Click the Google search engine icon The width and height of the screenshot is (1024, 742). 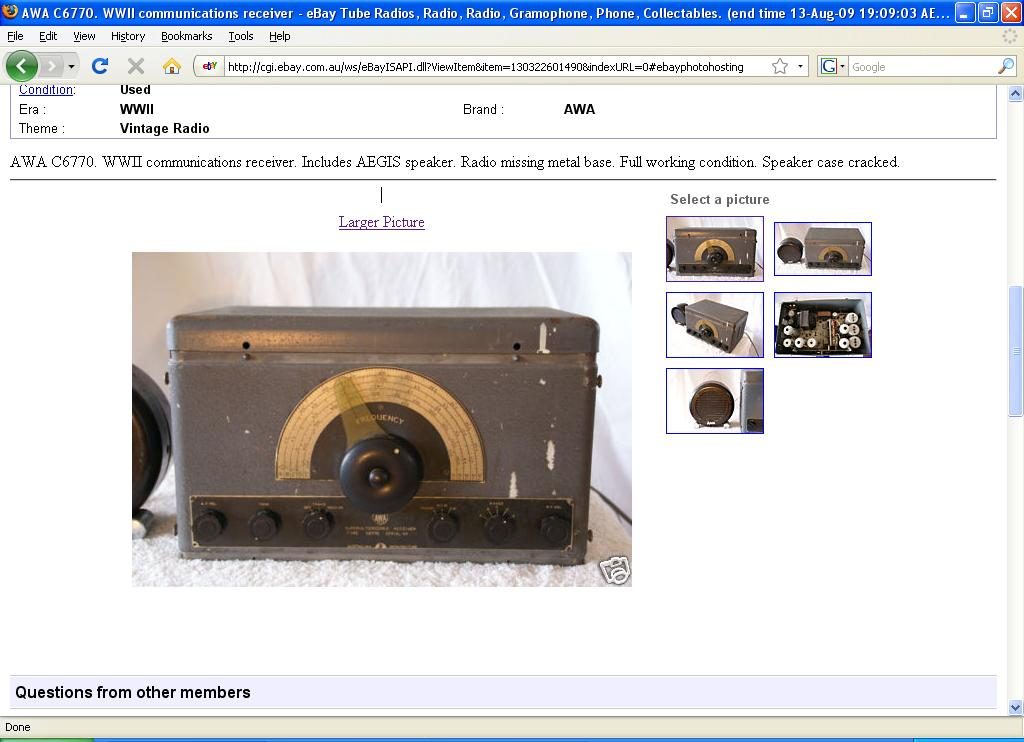pos(829,66)
